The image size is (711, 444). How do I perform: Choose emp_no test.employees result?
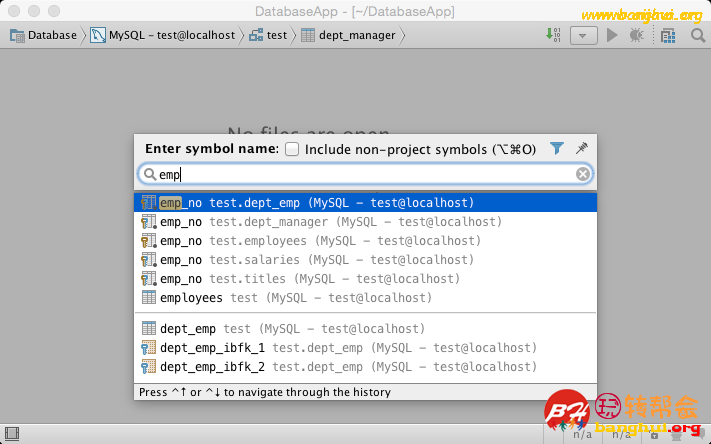click(365, 241)
